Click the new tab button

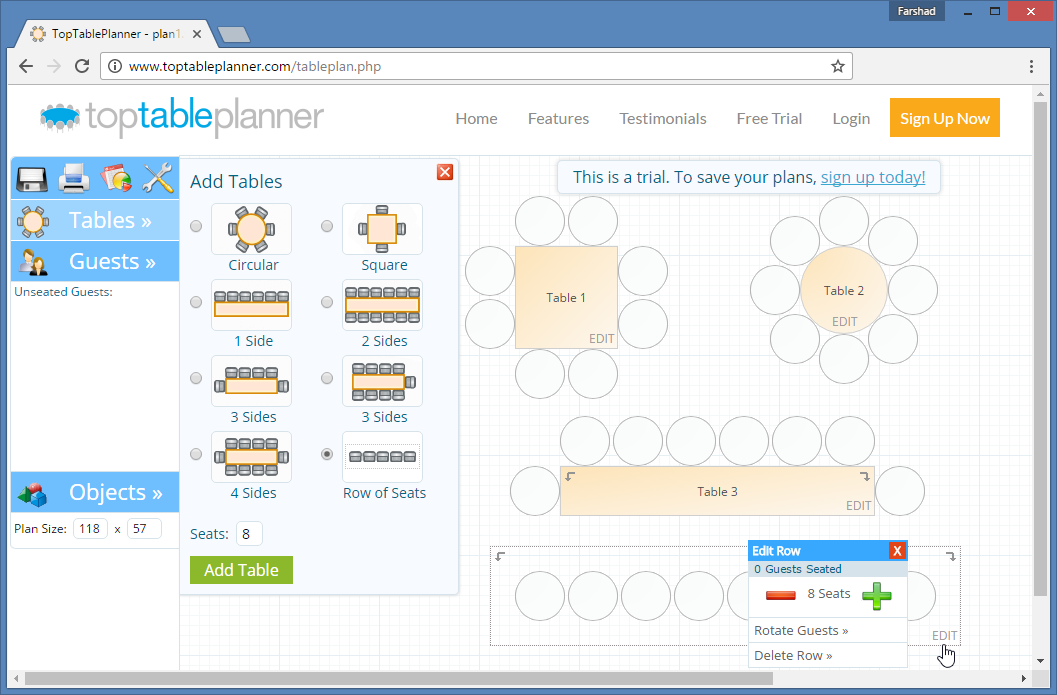coord(234,34)
